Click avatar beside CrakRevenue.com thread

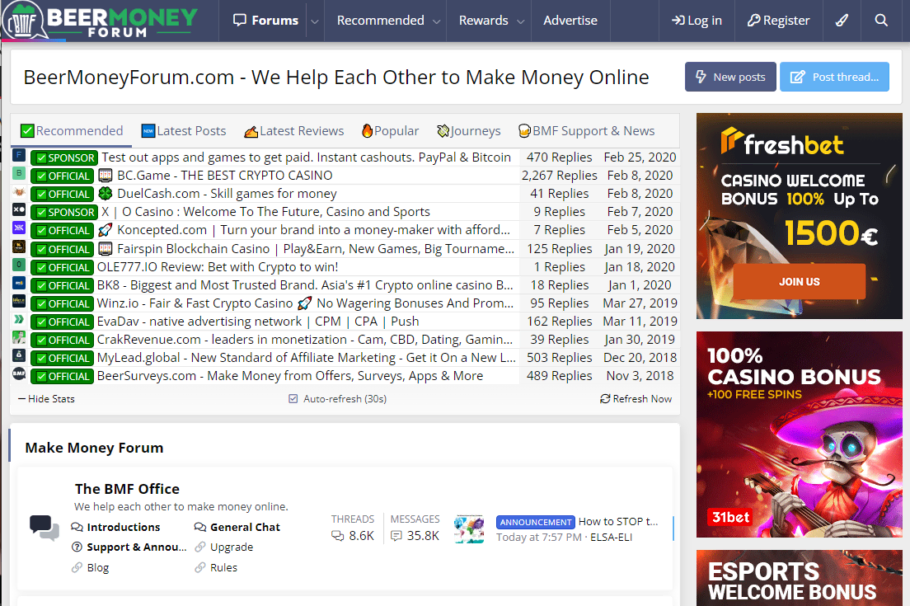click(19, 337)
